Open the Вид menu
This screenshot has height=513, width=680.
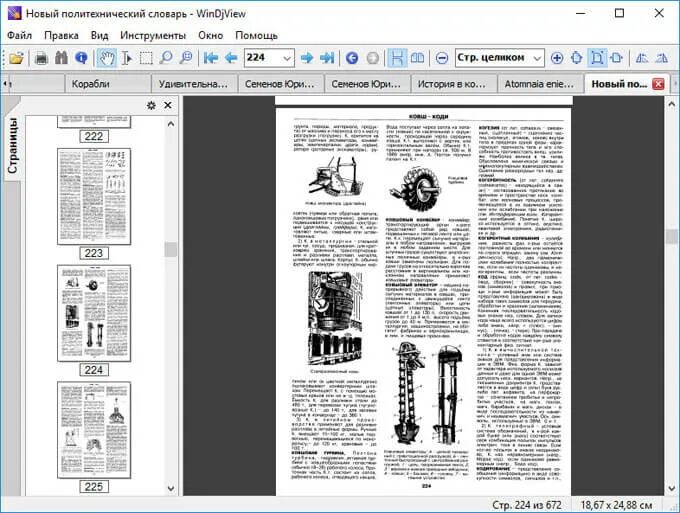[x=99, y=36]
